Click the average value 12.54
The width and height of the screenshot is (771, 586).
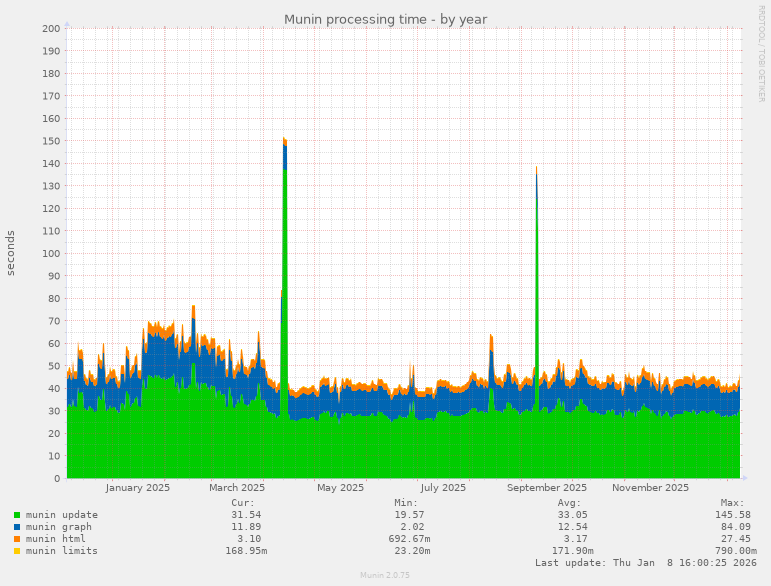point(572,527)
